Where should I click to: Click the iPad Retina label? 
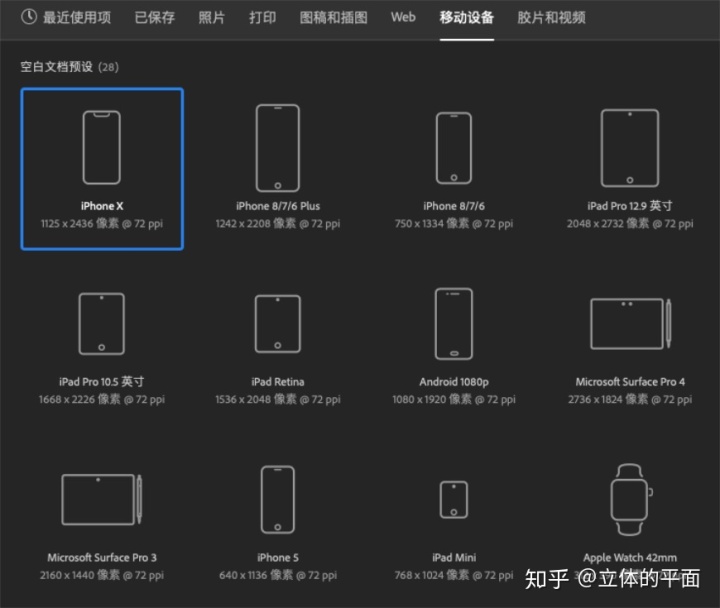coord(278,382)
